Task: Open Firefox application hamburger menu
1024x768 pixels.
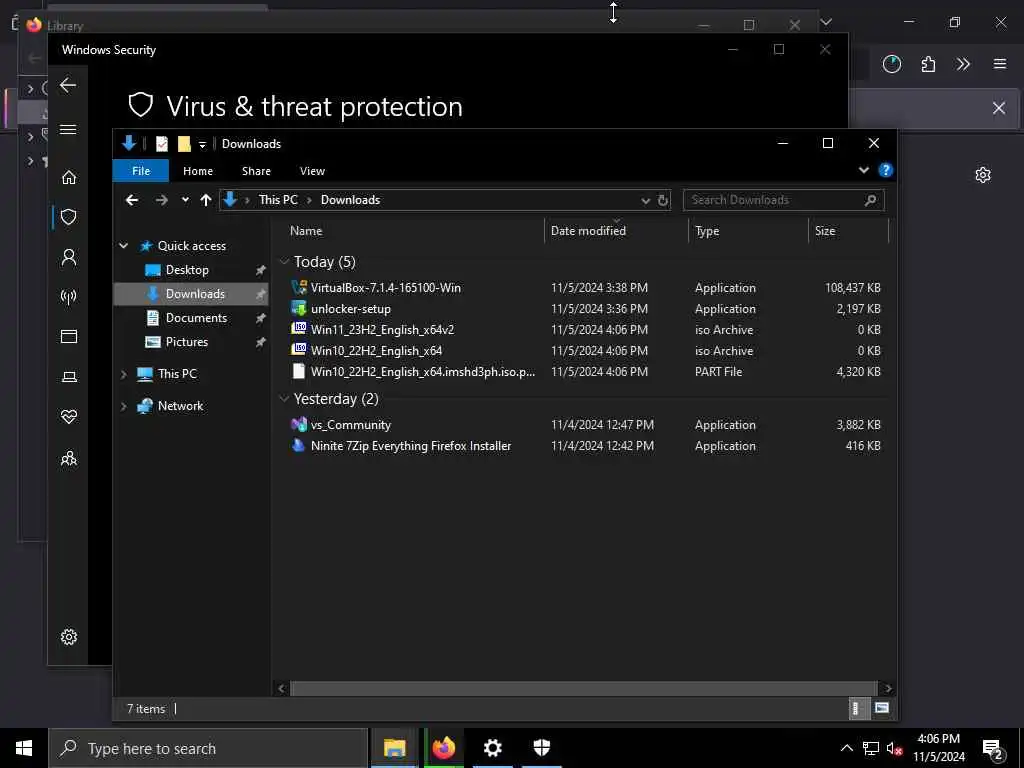Action: pyautogui.click(x=1000, y=64)
